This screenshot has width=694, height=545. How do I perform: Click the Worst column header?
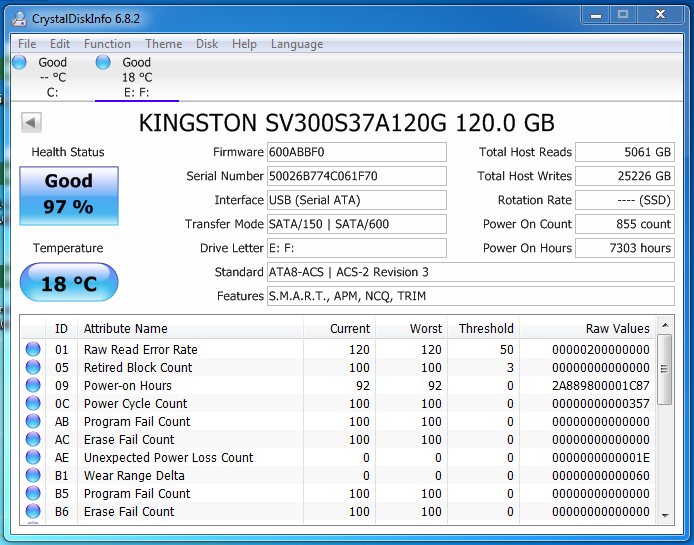[412, 328]
